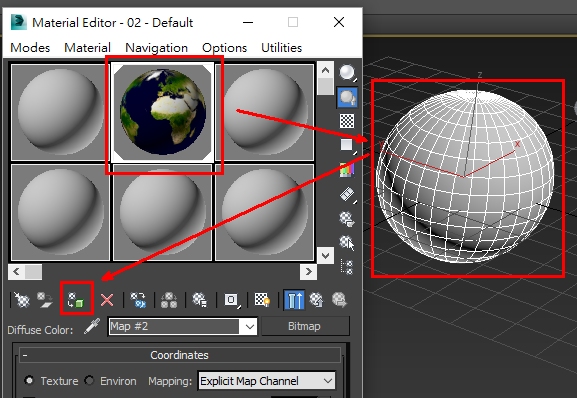Click the Make Material Copy icon
The image size is (577, 398).
139,300
